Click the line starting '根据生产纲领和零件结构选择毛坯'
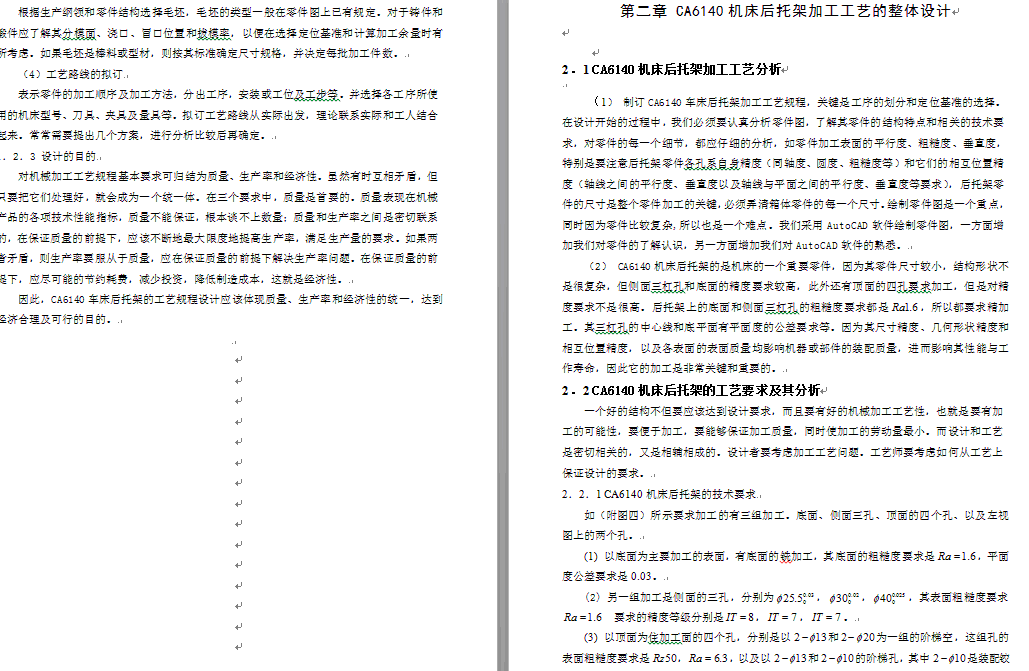This screenshot has height=671, width=1029. [x=230, y=12]
